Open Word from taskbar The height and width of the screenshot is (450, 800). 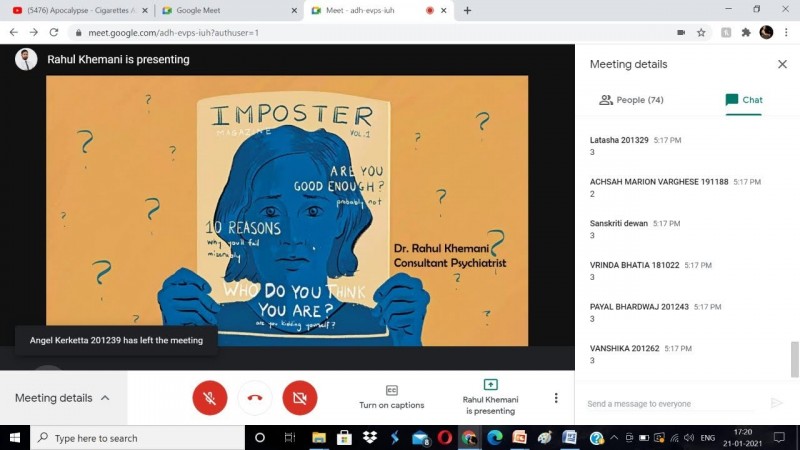click(x=569, y=438)
